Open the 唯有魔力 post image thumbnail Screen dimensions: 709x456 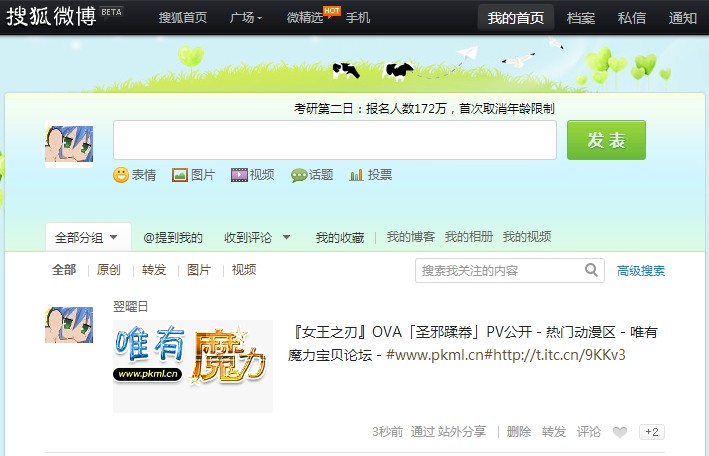(192, 366)
